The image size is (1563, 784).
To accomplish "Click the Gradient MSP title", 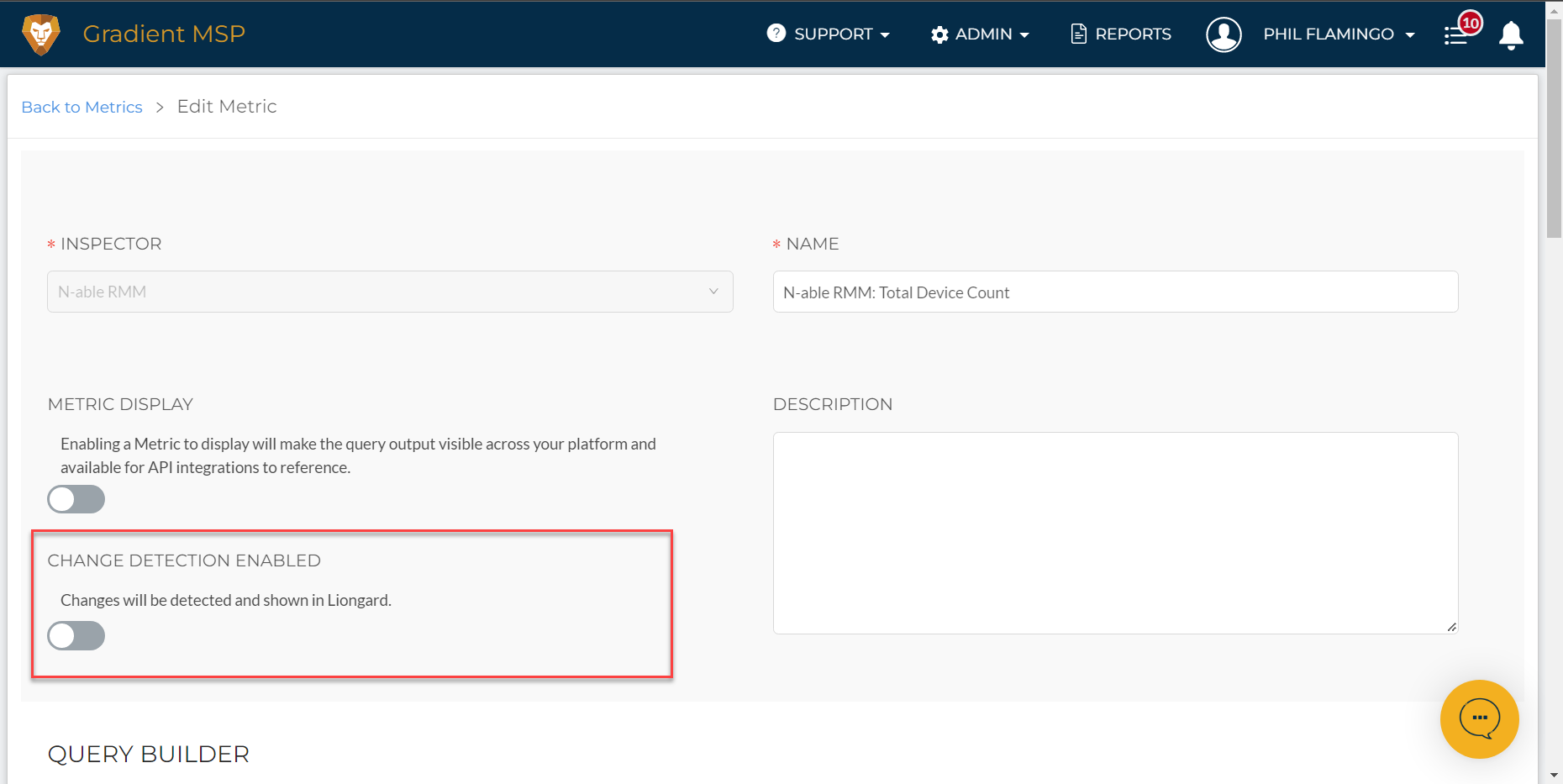I will pyautogui.click(x=164, y=34).
